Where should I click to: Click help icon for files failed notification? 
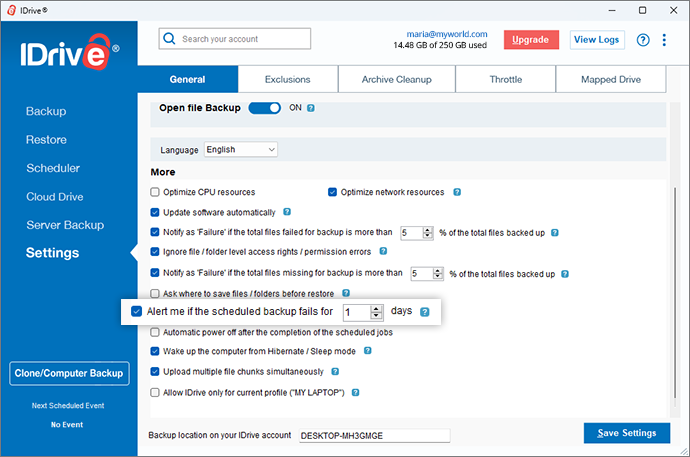pyautogui.click(x=555, y=233)
